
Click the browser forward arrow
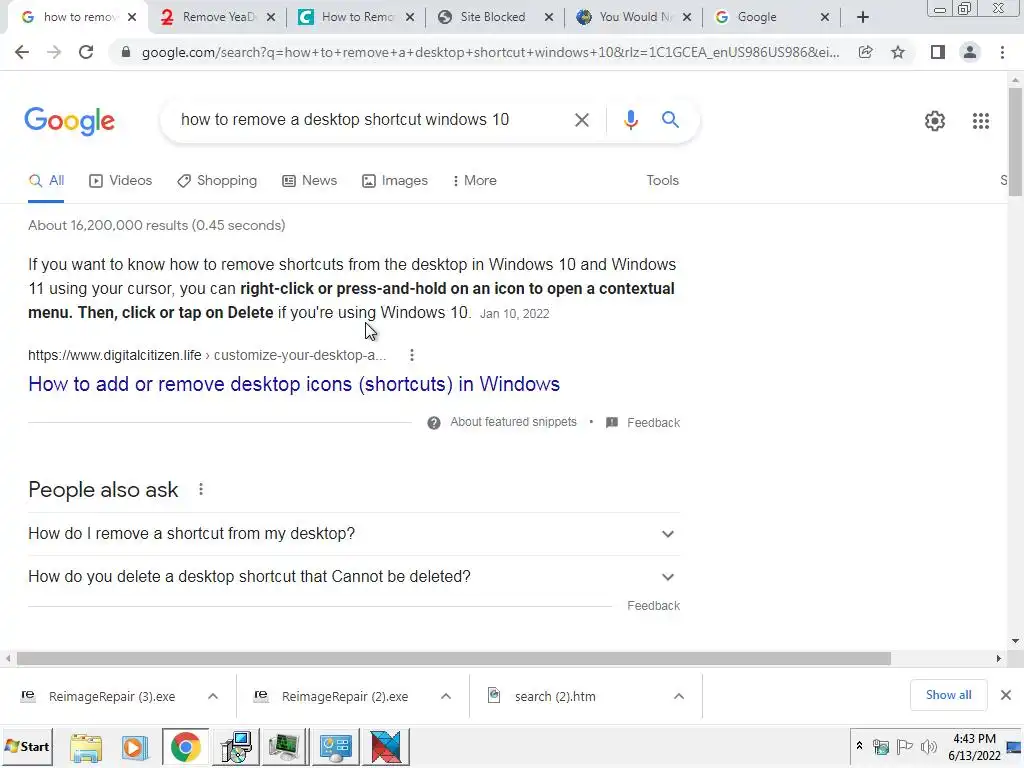(x=54, y=52)
